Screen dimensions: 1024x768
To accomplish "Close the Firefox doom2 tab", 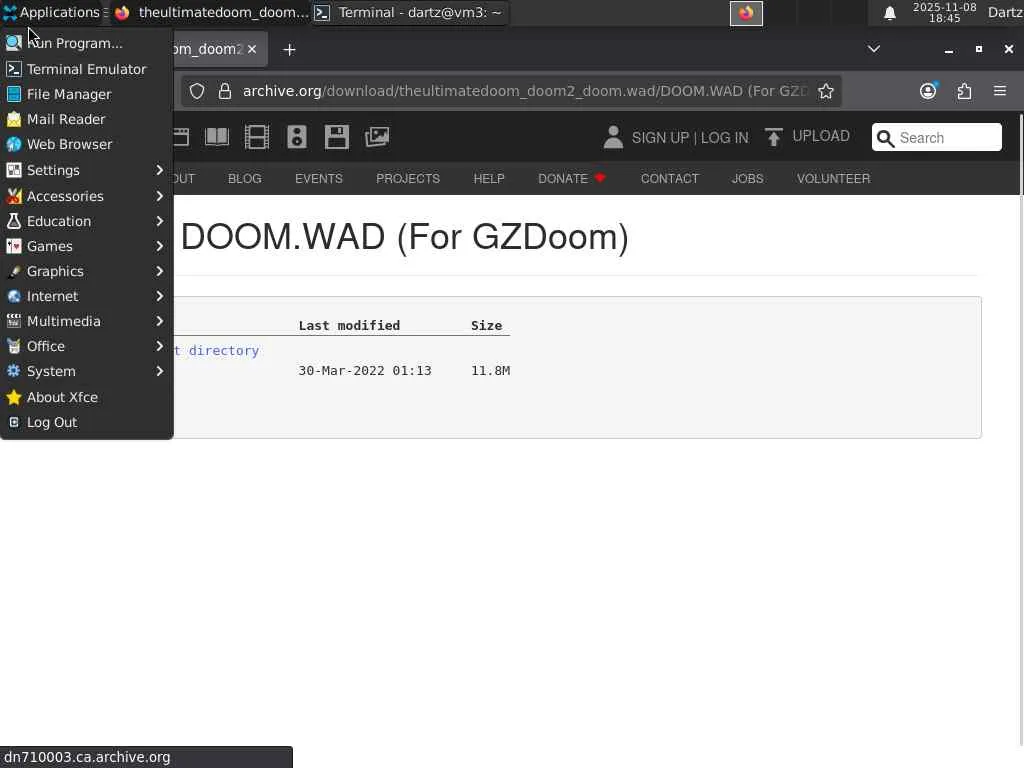I will click(x=252, y=49).
